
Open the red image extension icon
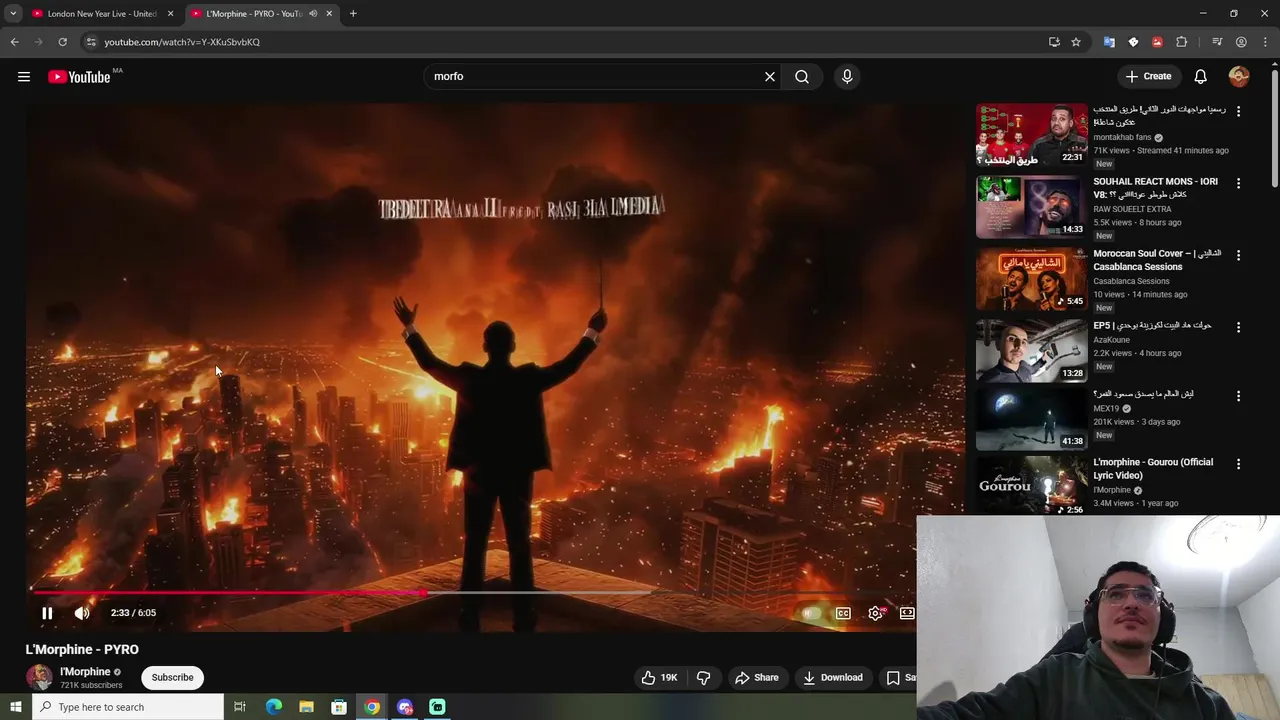1157,42
